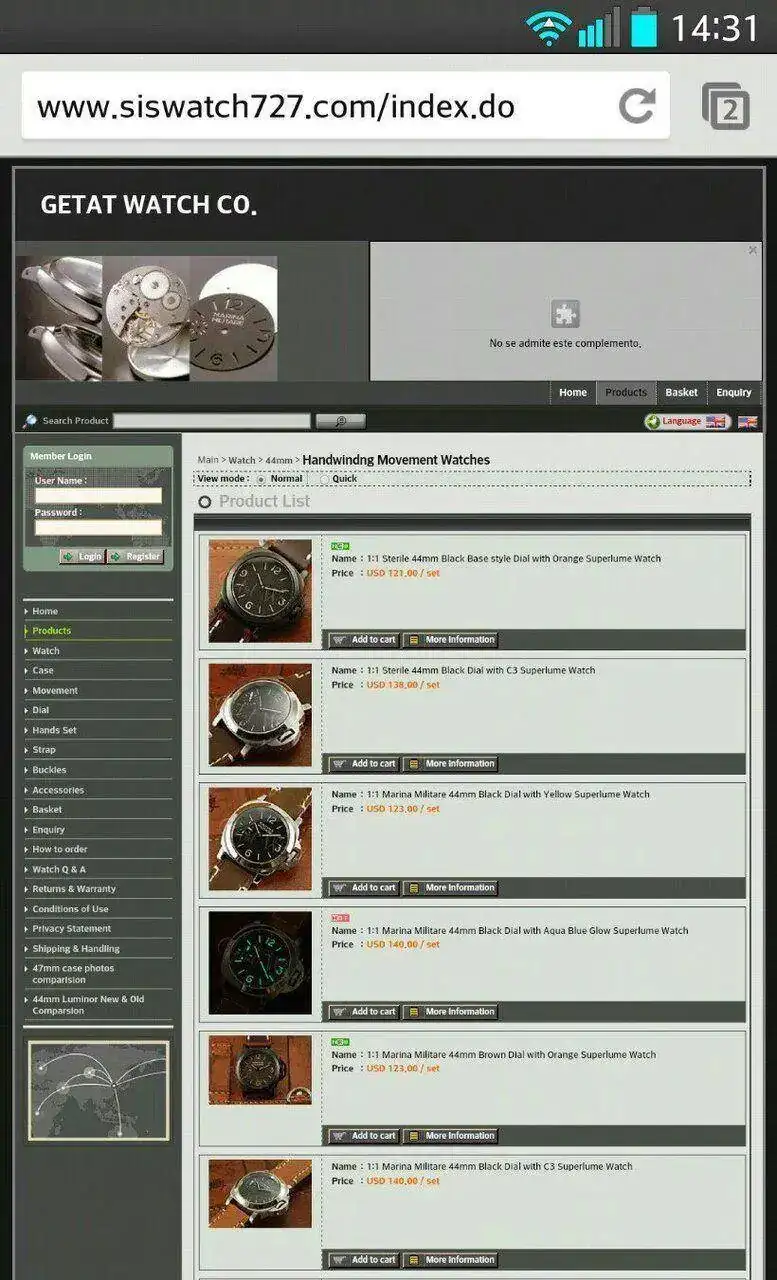Click the Password field

(98, 527)
